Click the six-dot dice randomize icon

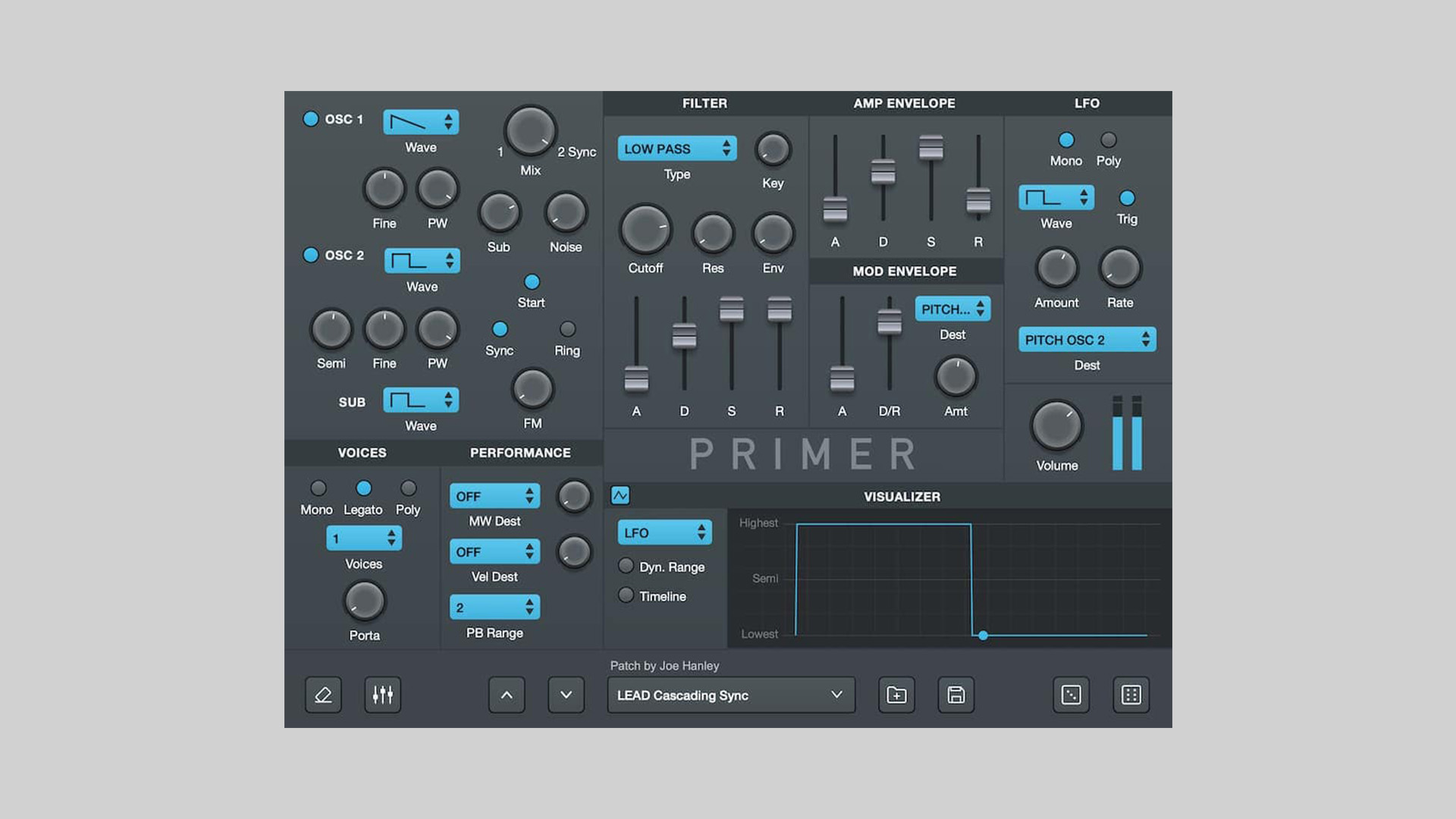(1131, 695)
